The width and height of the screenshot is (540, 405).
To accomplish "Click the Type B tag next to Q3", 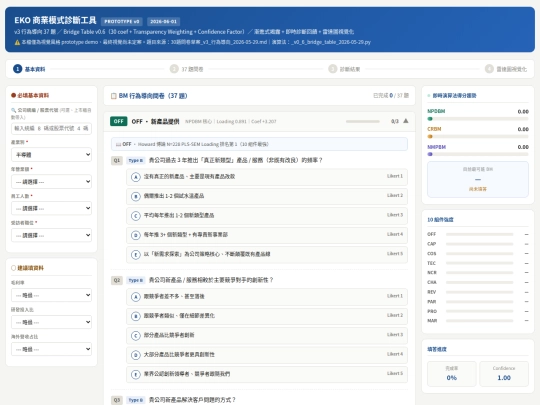I will point(136,400).
